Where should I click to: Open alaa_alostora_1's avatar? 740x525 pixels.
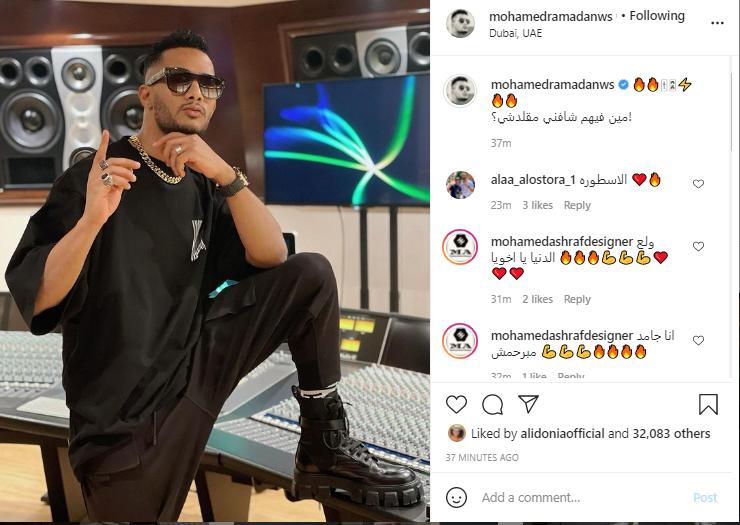(x=460, y=185)
